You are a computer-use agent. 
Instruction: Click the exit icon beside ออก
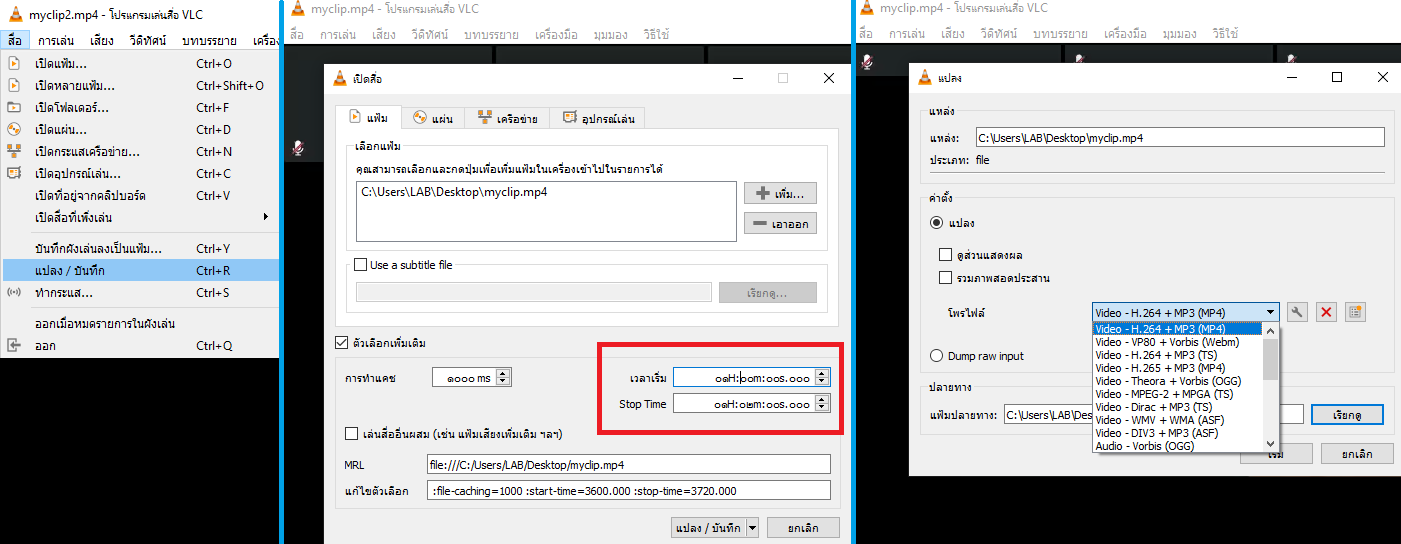click(14, 346)
